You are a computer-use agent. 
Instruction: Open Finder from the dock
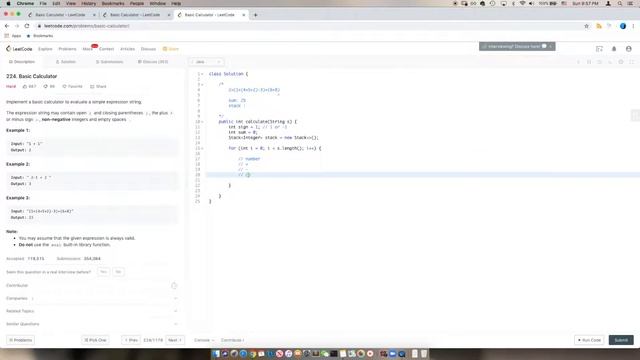pos(216,353)
